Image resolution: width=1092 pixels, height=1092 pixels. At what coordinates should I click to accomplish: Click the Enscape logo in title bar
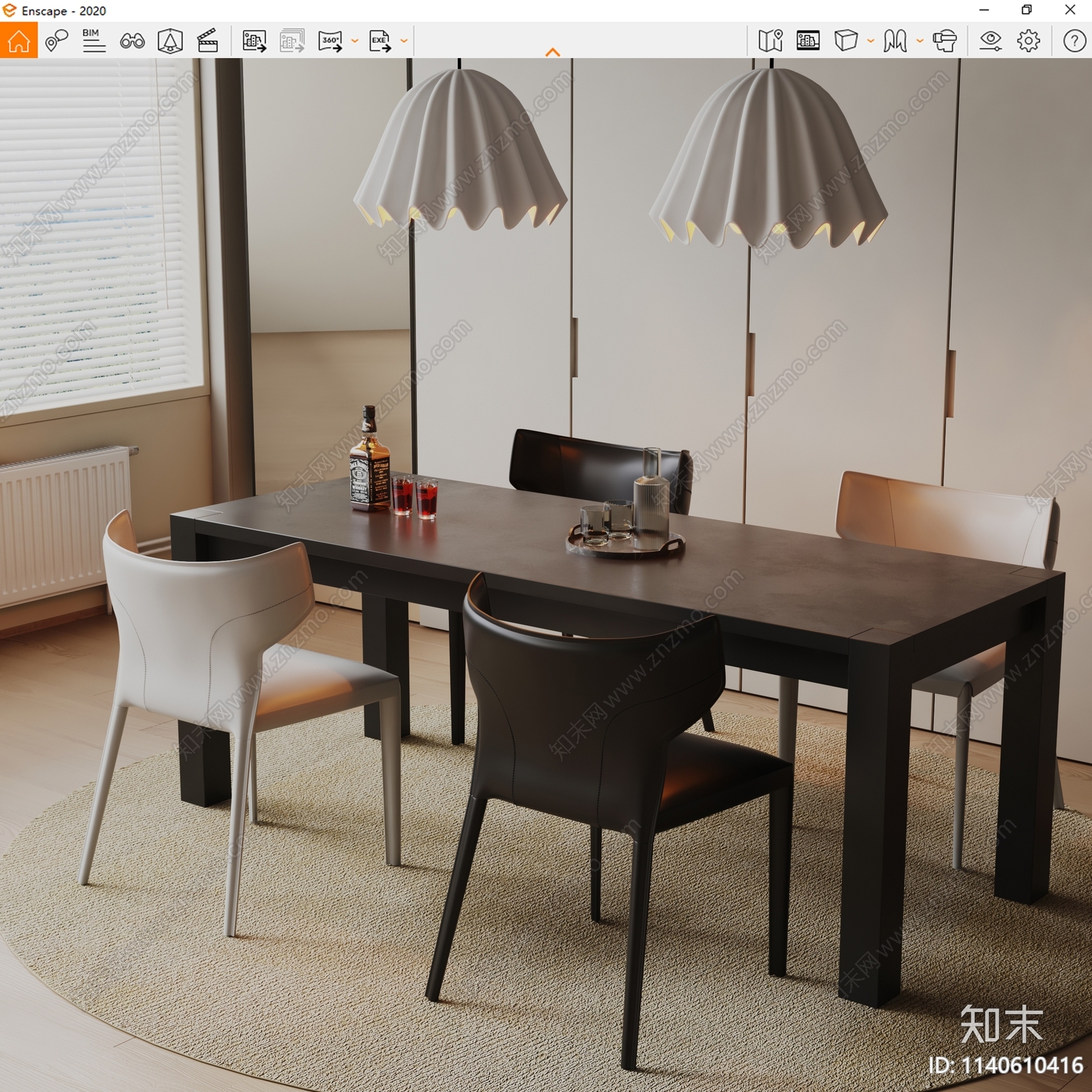(10, 10)
